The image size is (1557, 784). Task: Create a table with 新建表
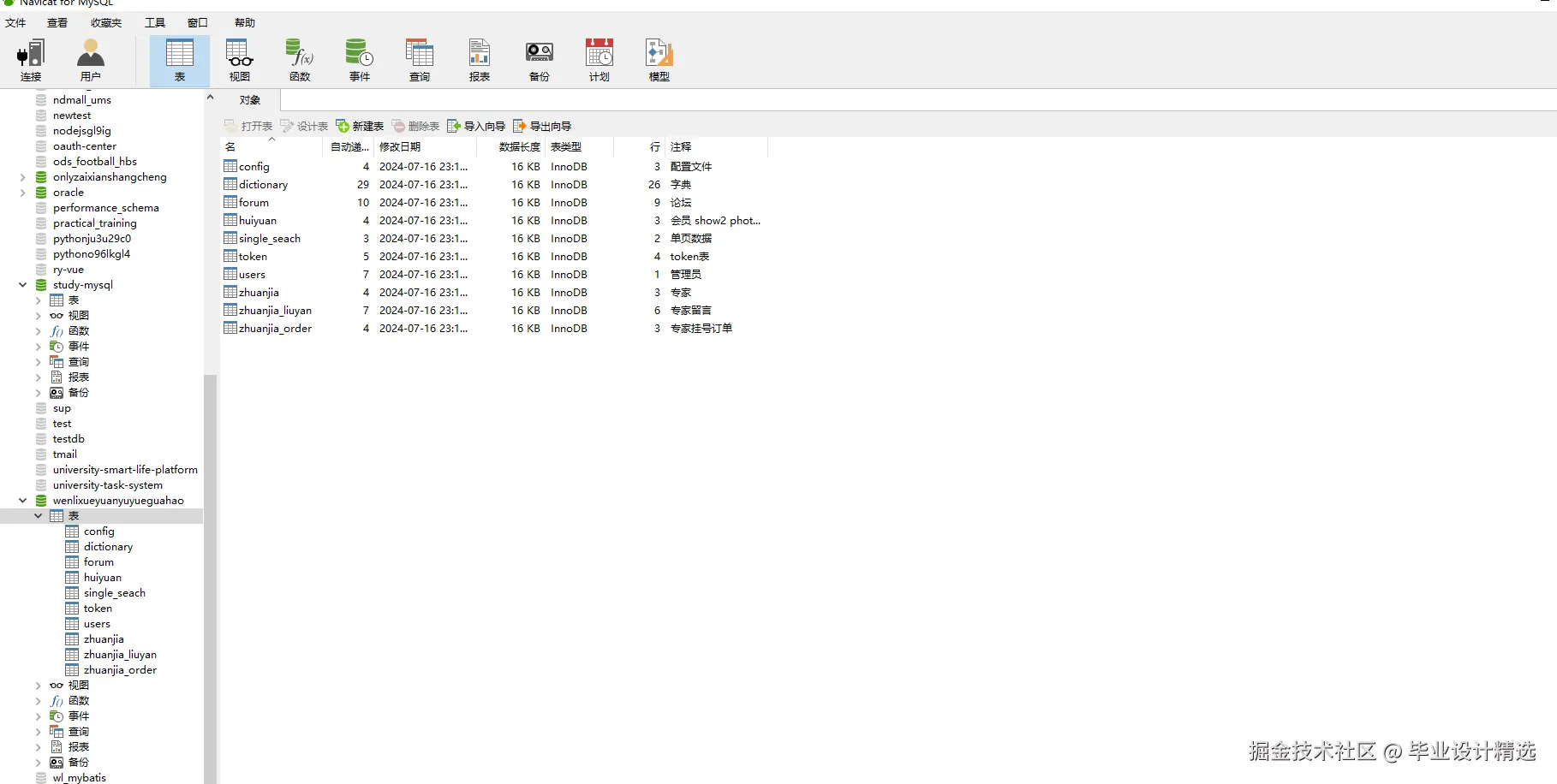pyautogui.click(x=360, y=126)
